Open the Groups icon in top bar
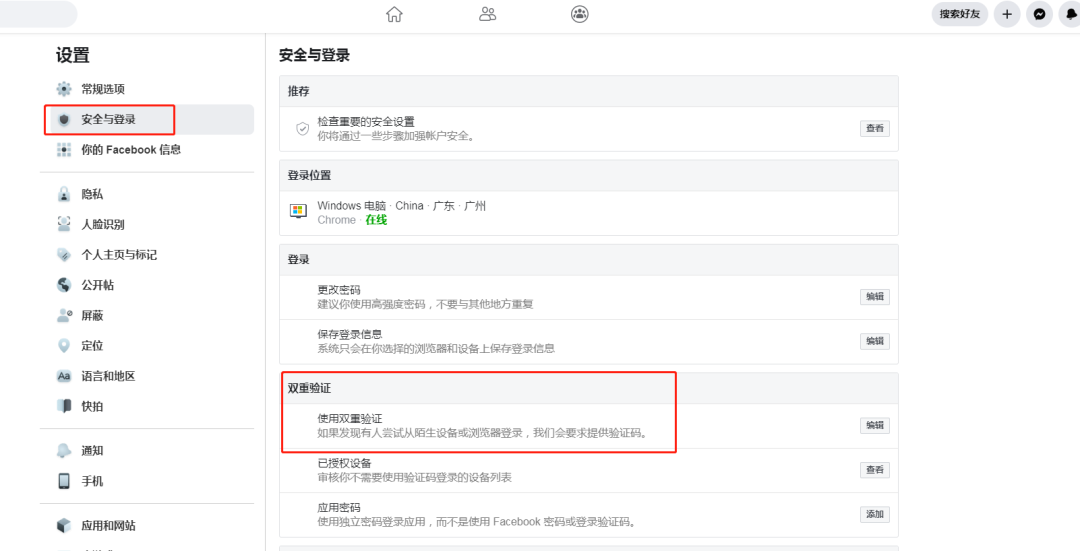The image size is (1080, 551). tap(580, 14)
